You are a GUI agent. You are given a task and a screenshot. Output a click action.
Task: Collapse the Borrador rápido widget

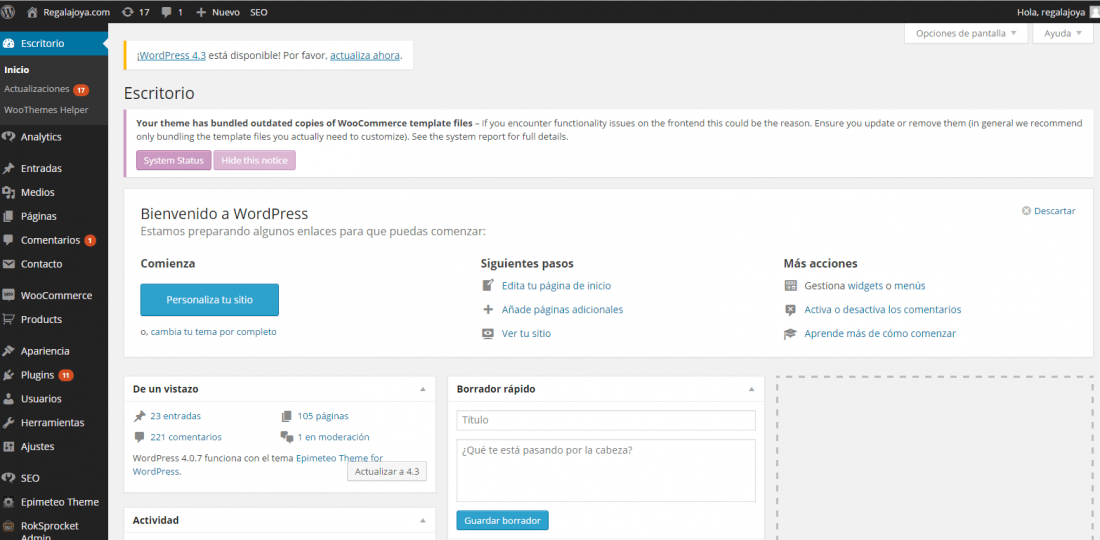[x=751, y=389]
